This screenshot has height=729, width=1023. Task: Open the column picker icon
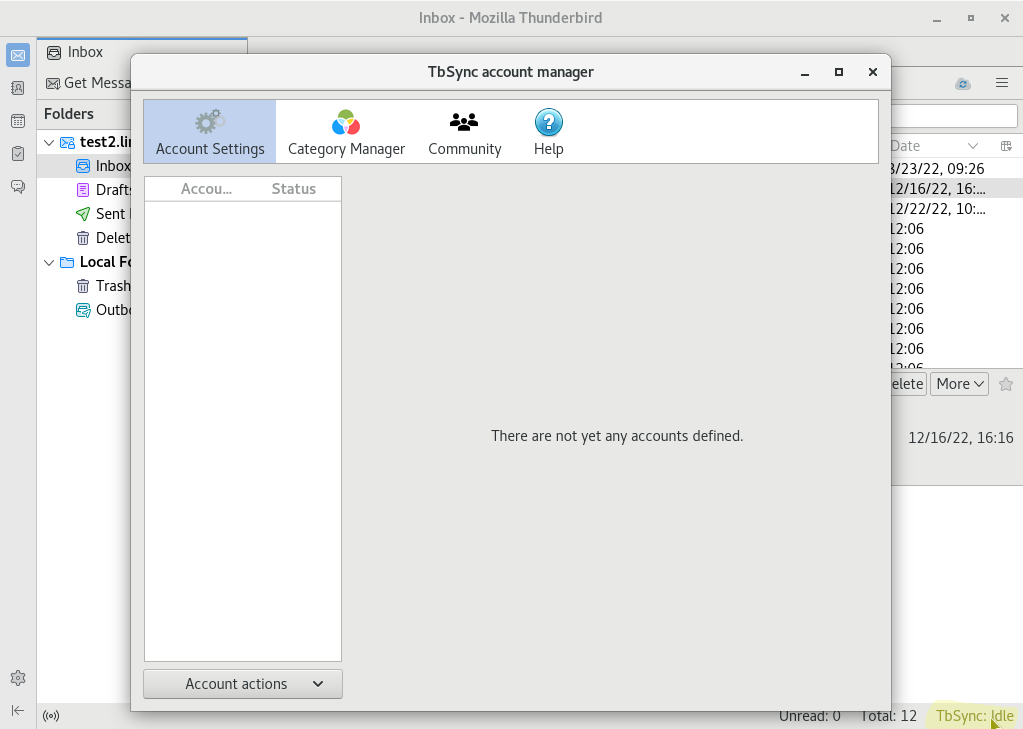coord(1006,146)
